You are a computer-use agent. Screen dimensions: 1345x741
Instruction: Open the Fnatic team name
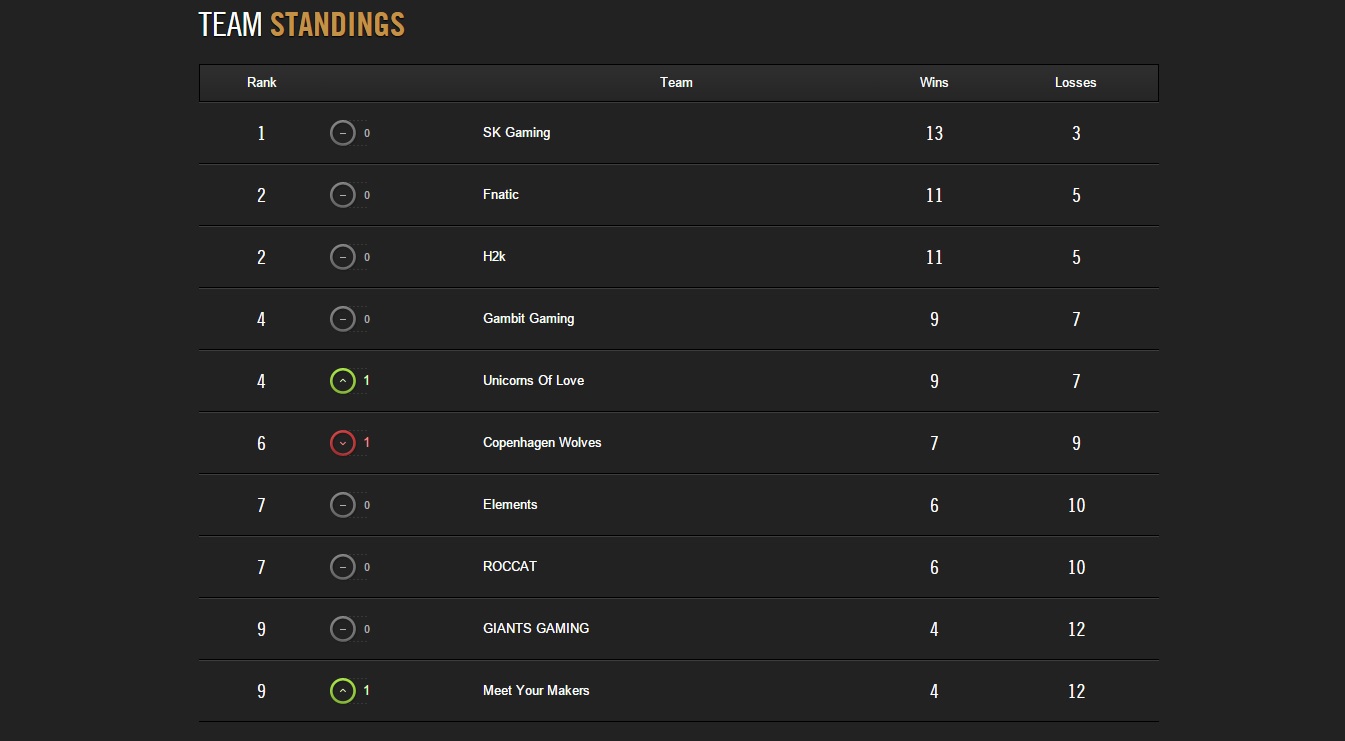[x=501, y=194]
